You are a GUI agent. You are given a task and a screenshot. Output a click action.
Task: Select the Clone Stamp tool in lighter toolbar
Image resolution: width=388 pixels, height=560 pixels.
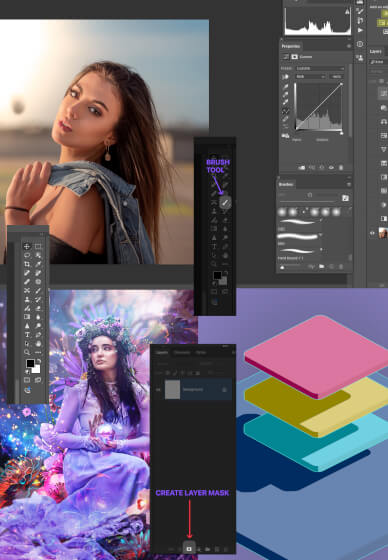tap(27, 299)
